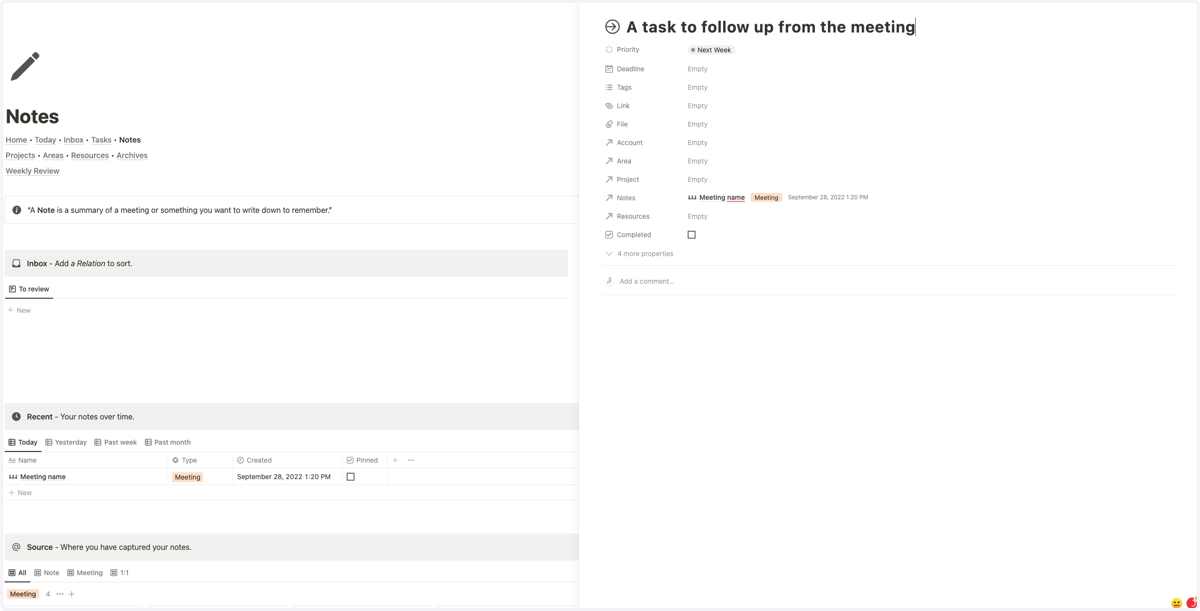Click the Priority property spinner icon

(609, 49)
